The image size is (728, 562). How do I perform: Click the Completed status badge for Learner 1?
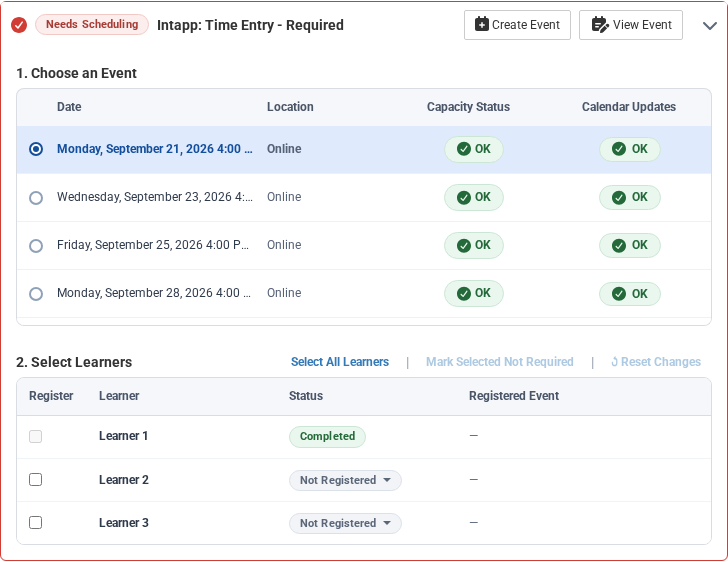[x=327, y=437]
